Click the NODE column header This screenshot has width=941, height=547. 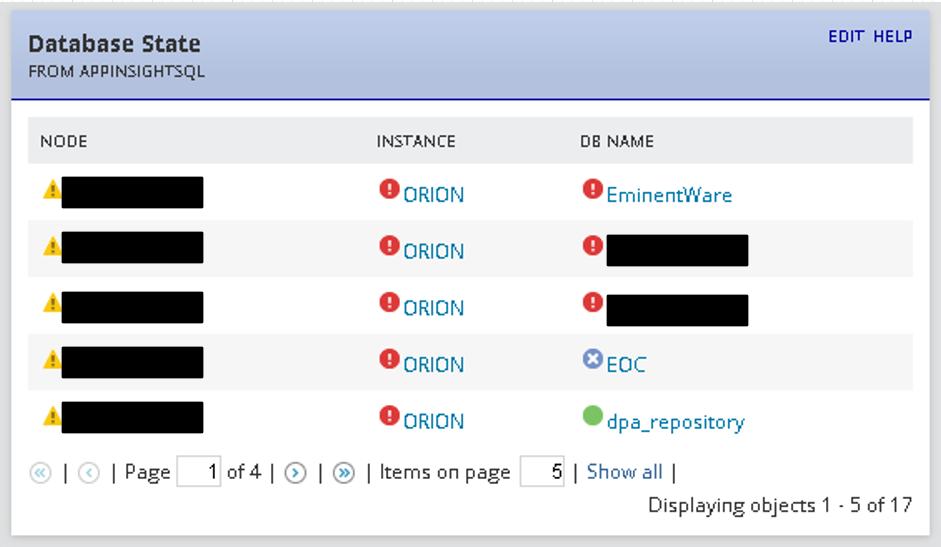coord(64,141)
